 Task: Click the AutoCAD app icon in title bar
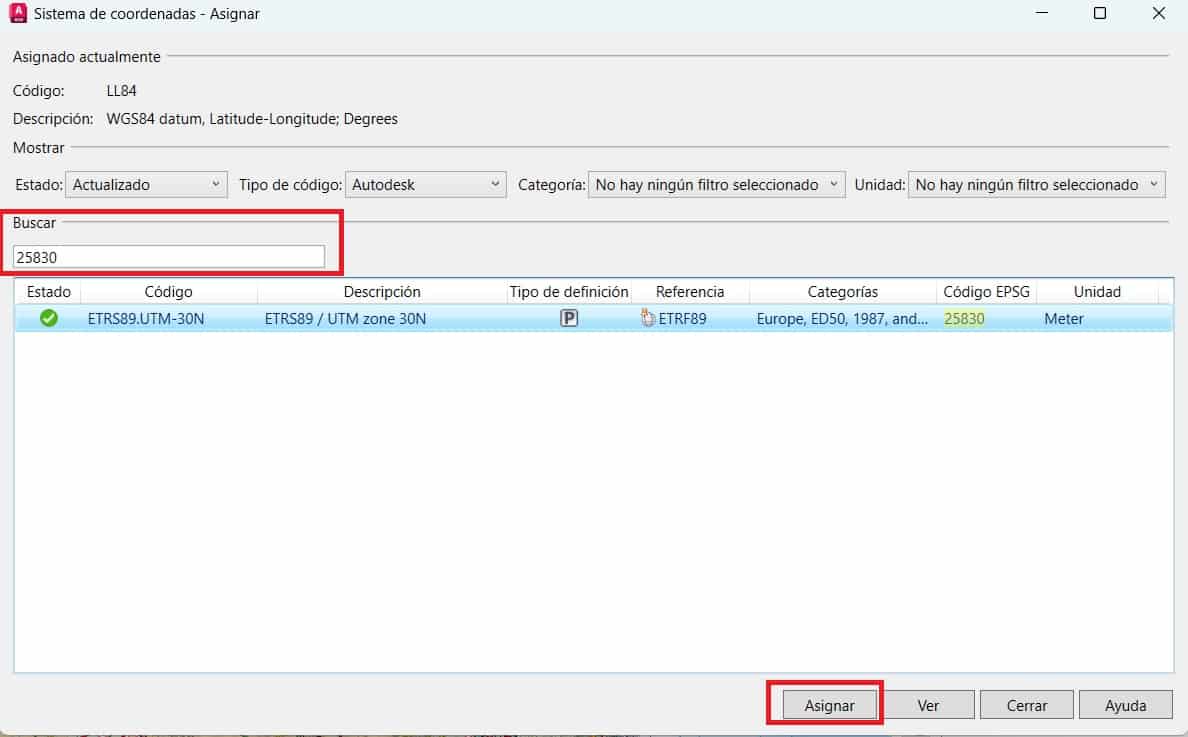tap(17, 14)
